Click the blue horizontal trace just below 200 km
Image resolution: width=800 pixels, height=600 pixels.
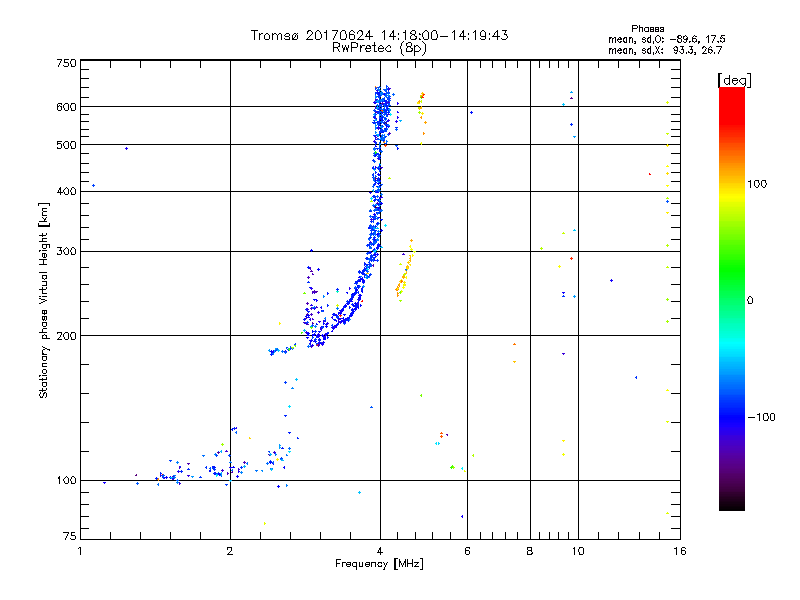[282, 351]
